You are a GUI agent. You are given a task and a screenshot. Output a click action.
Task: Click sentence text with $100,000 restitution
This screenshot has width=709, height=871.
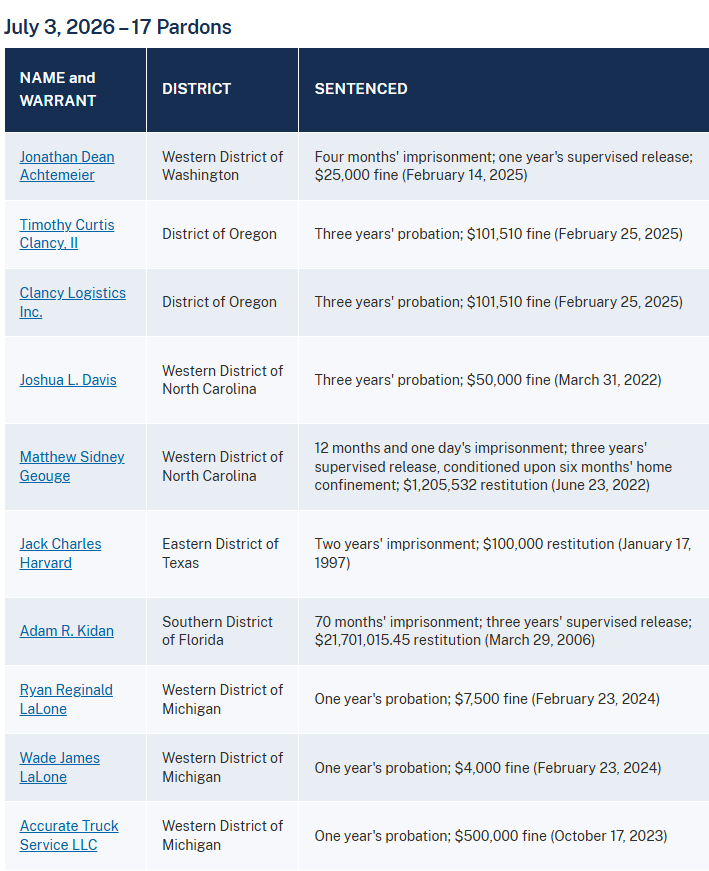[503, 553]
